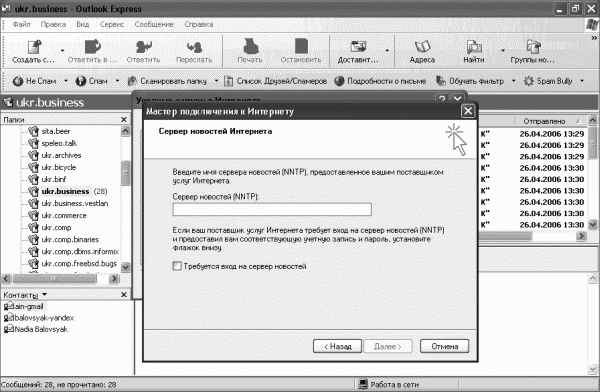Screen dimensions: 600x392
Task: Open the Контакты dropdown arrow
Action: pos(44,294)
